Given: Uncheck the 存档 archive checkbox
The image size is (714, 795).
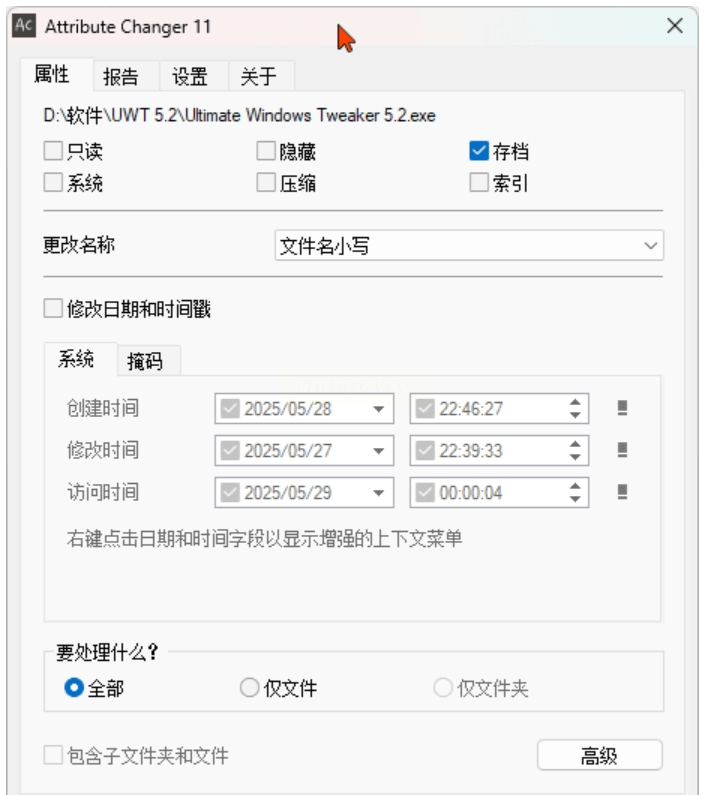Looking at the screenshot, I should click(479, 152).
